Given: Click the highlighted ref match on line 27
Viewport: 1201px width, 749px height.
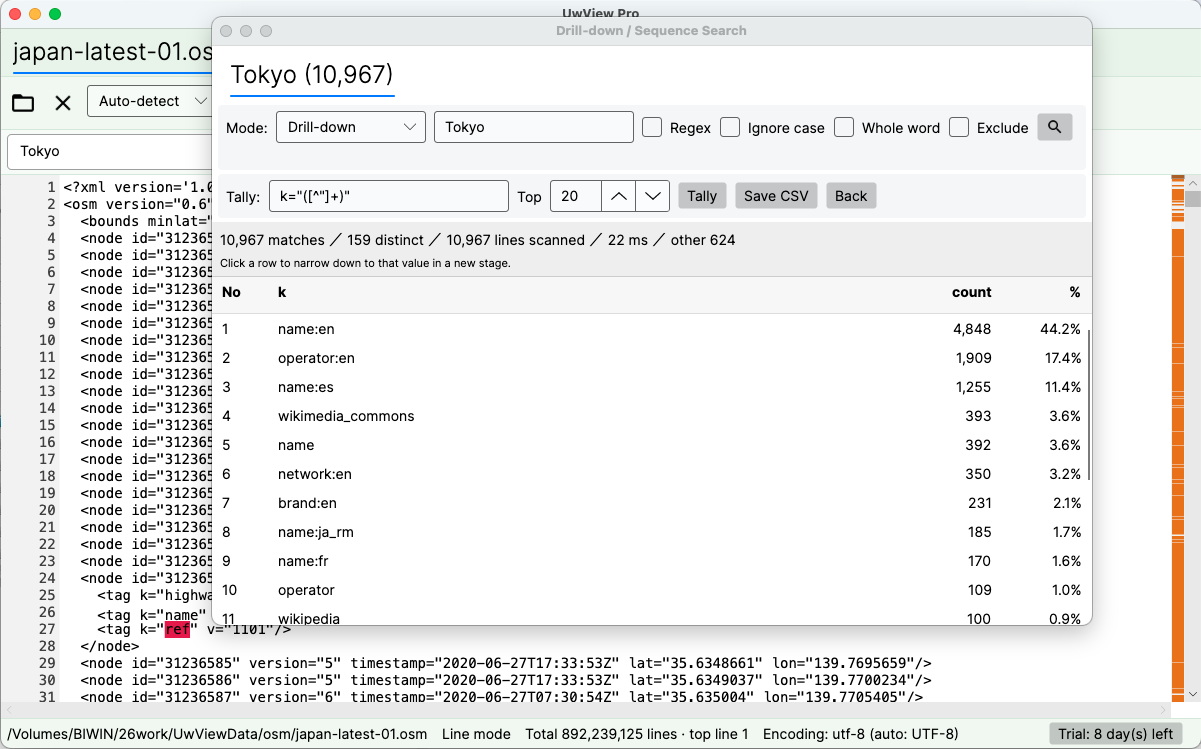Looking at the screenshot, I should tap(177, 629).
